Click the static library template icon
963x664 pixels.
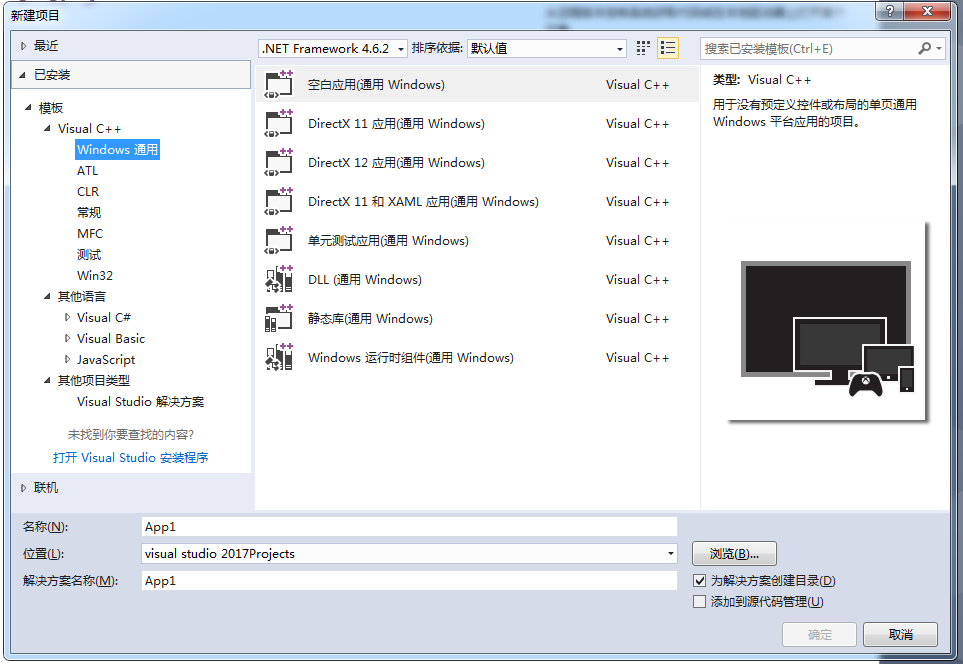tap(279, 318)
